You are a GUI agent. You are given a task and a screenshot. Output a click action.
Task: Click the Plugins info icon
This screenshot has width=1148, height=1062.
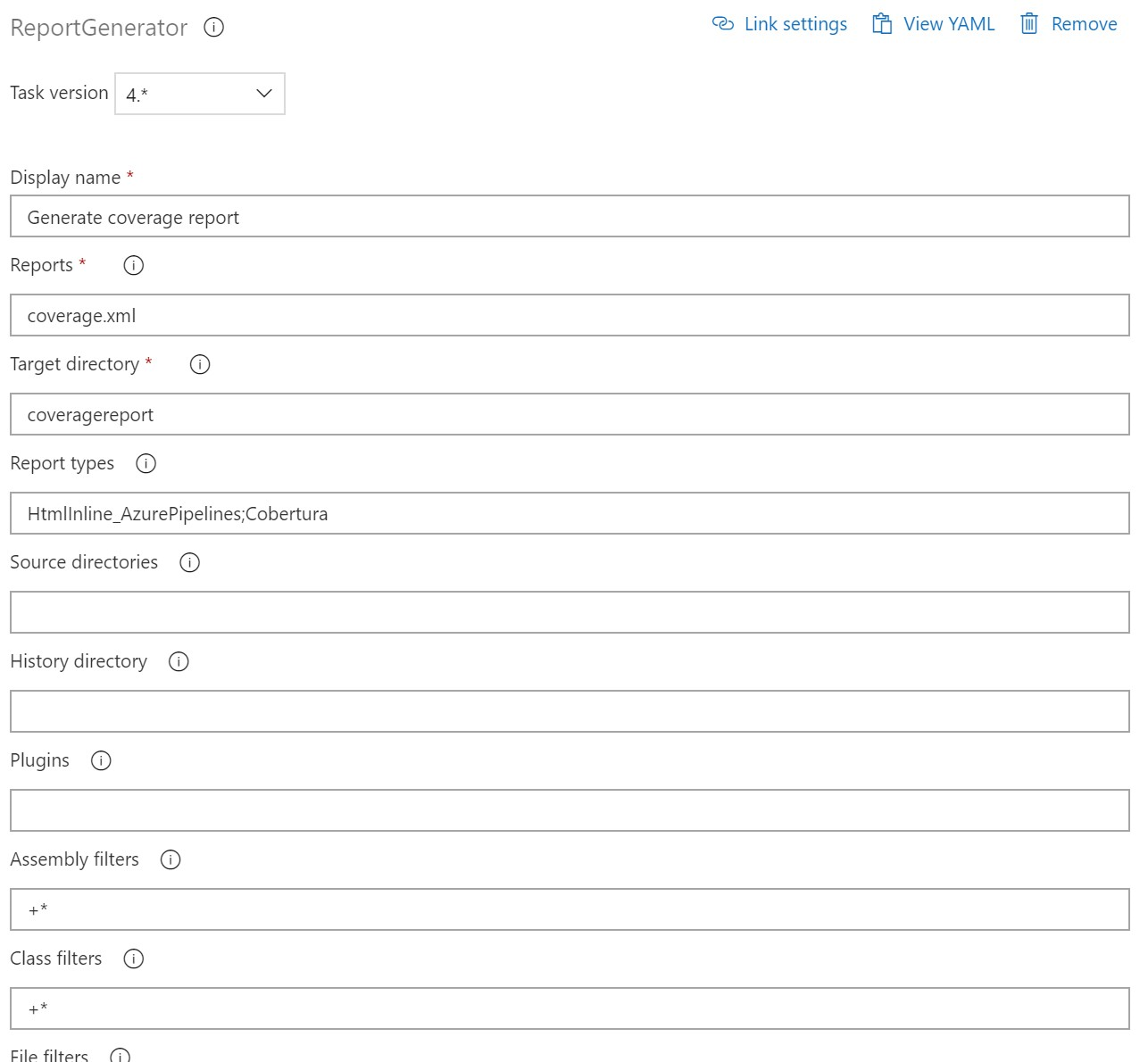101,760
